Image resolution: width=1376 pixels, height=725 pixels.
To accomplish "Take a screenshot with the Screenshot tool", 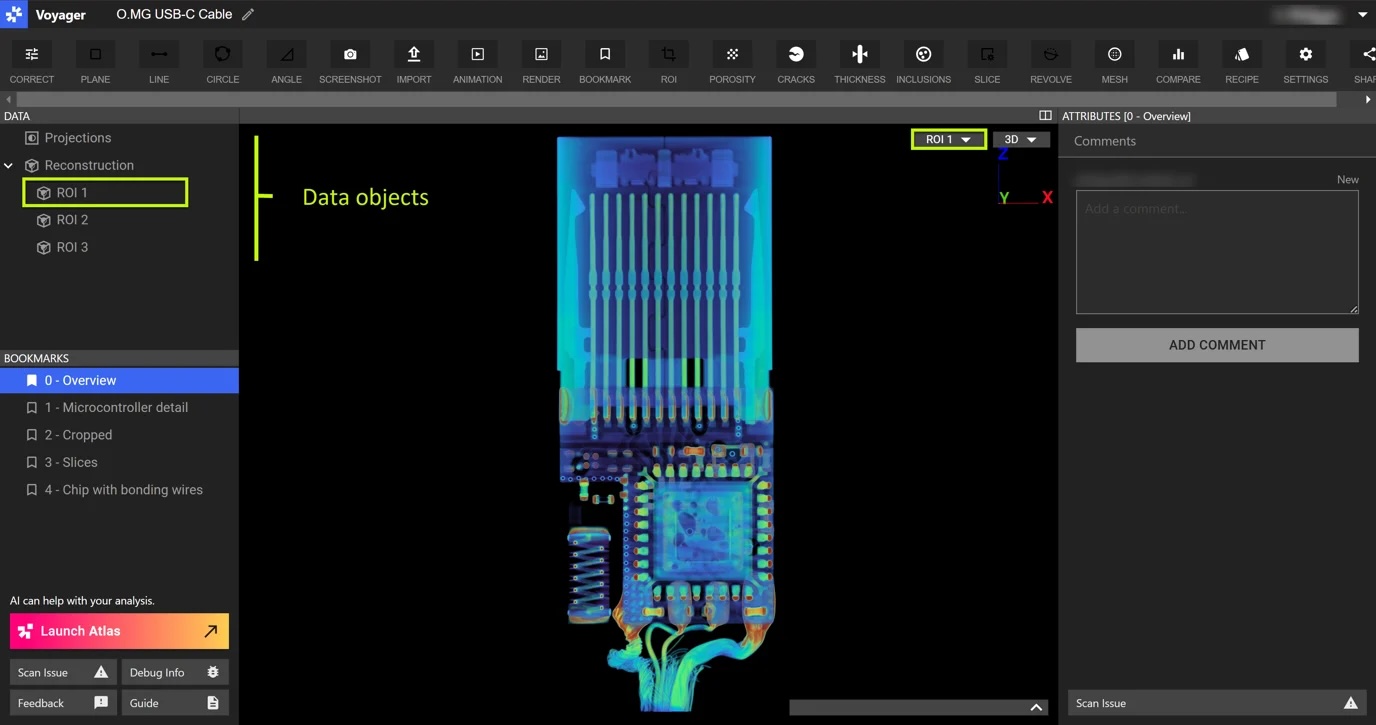I will tap(350, 64).
